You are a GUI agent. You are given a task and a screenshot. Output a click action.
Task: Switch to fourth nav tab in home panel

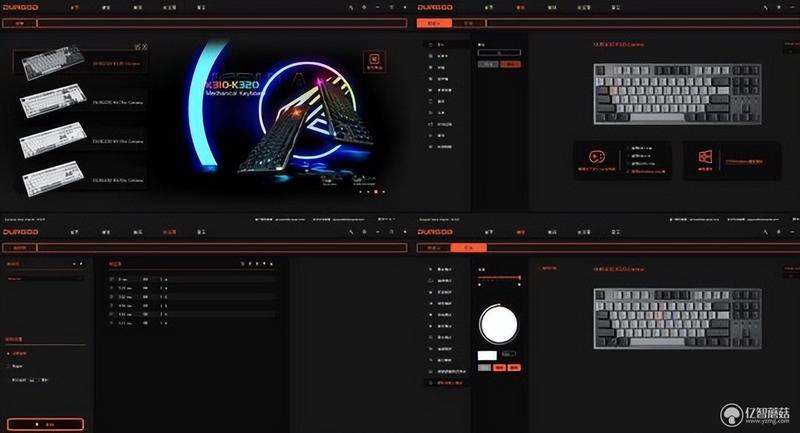pyautogui.click(x=169, y=8)
